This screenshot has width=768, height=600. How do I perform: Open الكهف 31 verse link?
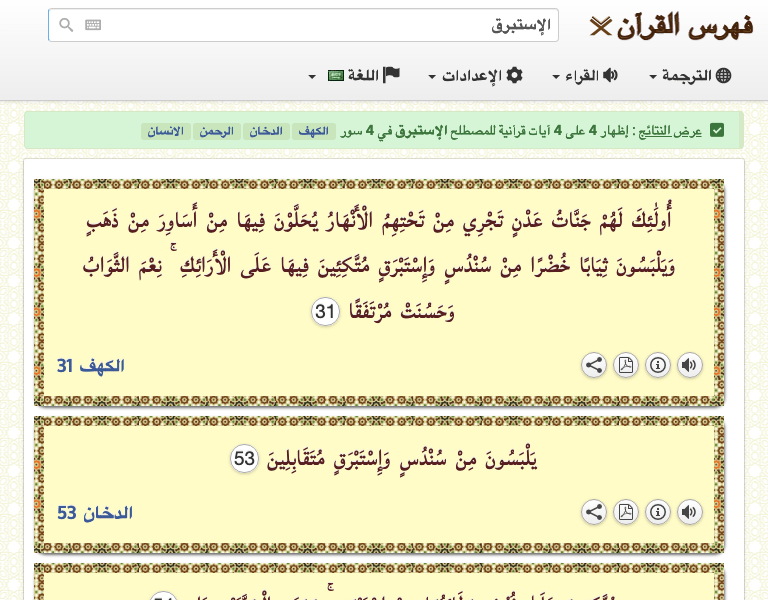(x=91, y=366)
